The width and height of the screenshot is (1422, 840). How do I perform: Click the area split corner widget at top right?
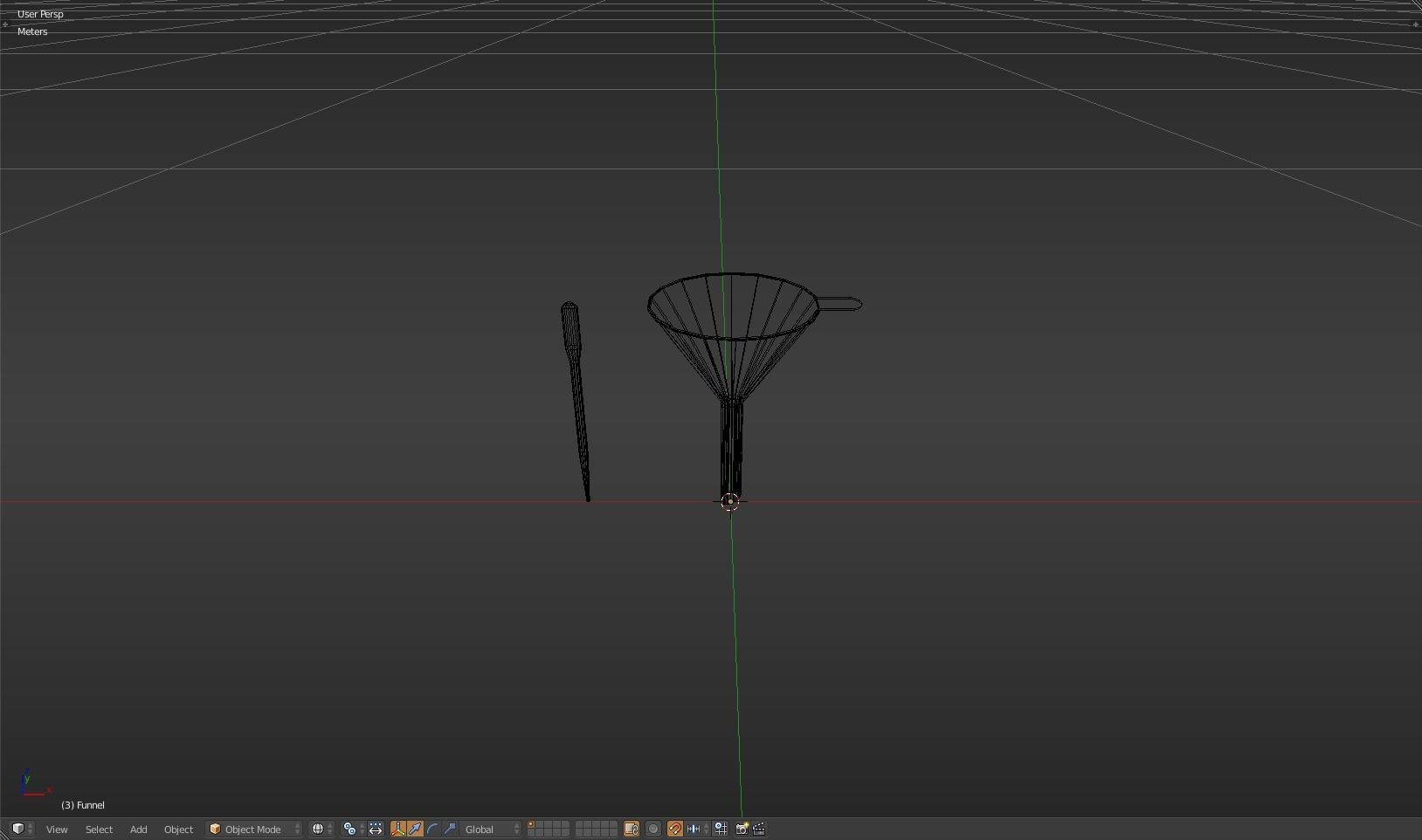coord(1416,5)
